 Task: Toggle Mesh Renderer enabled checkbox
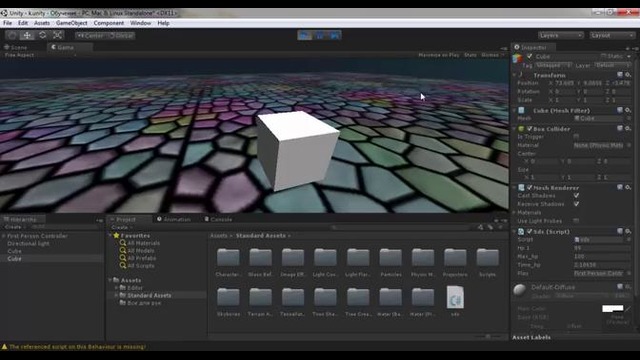529,187
